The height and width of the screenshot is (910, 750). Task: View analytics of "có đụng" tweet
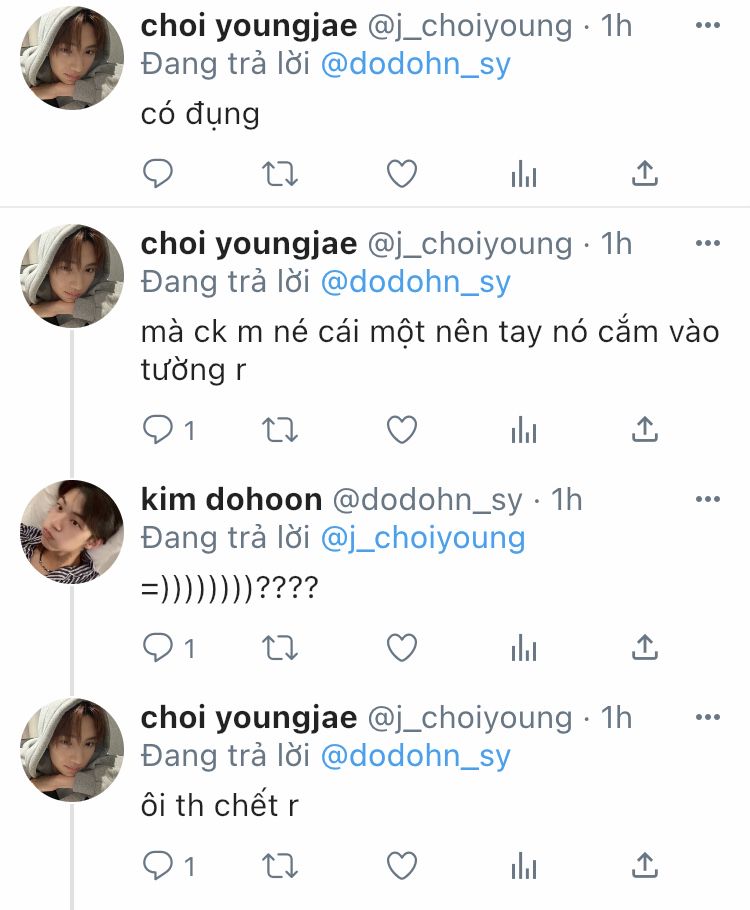tap(524, 176)
